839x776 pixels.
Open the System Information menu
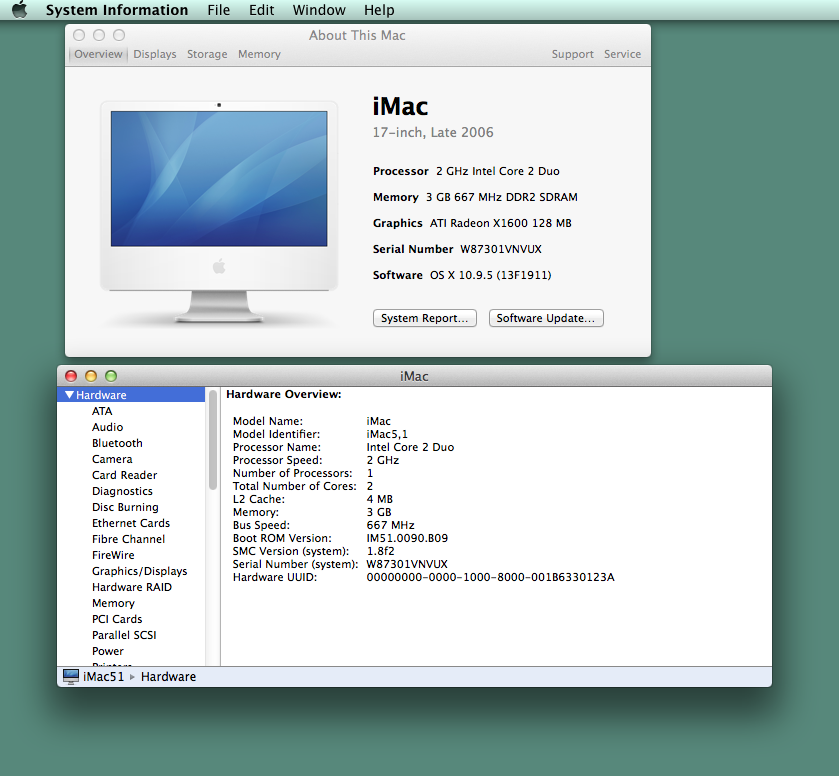click(117, 10)
